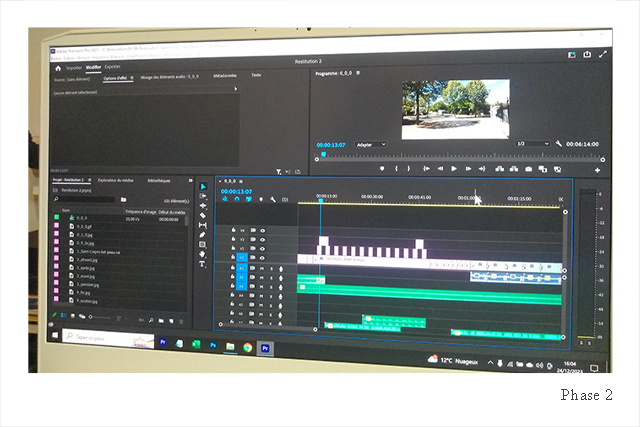Toggle Linked Selection in timeline
Viewport: 640px width, 427px height.
tap(249, 199)
